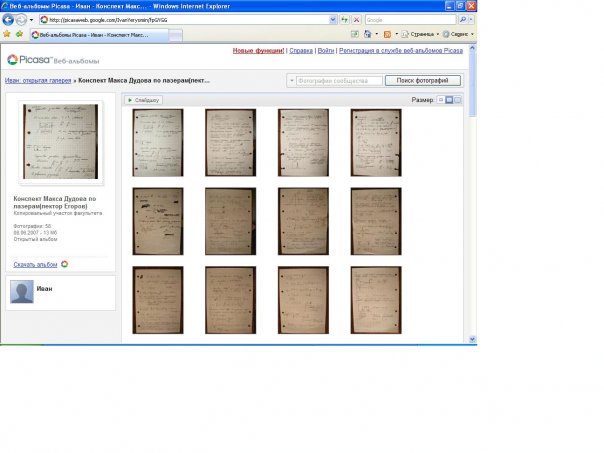
Task: Select the smallest thumbnail size option
Action: [x=441, y=100]
